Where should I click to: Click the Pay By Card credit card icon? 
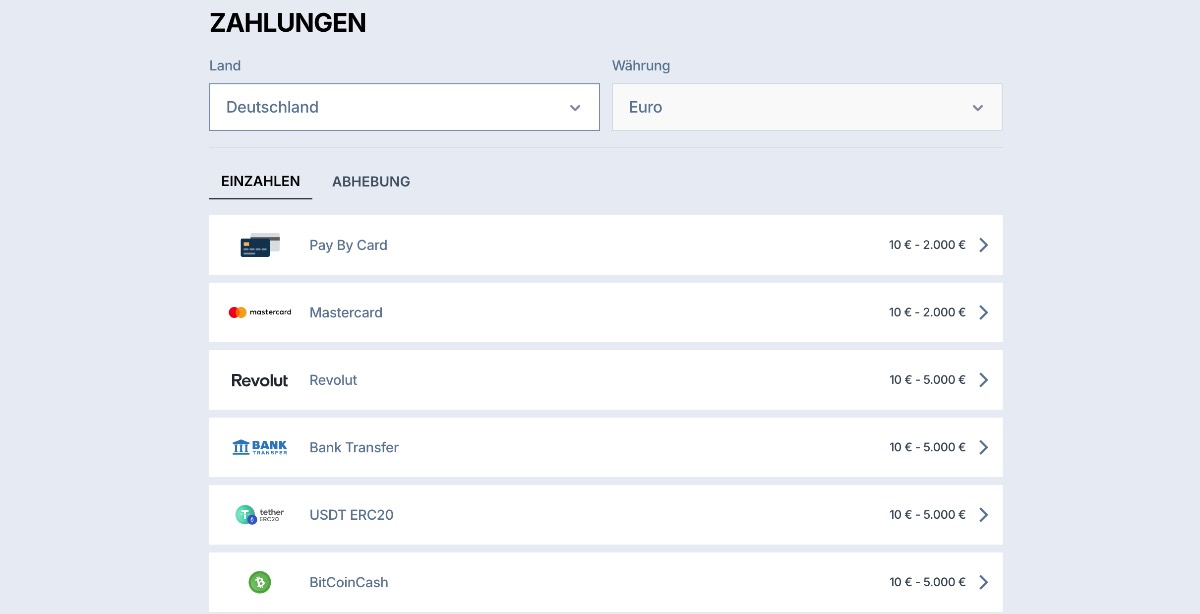[x=260, y=244]
